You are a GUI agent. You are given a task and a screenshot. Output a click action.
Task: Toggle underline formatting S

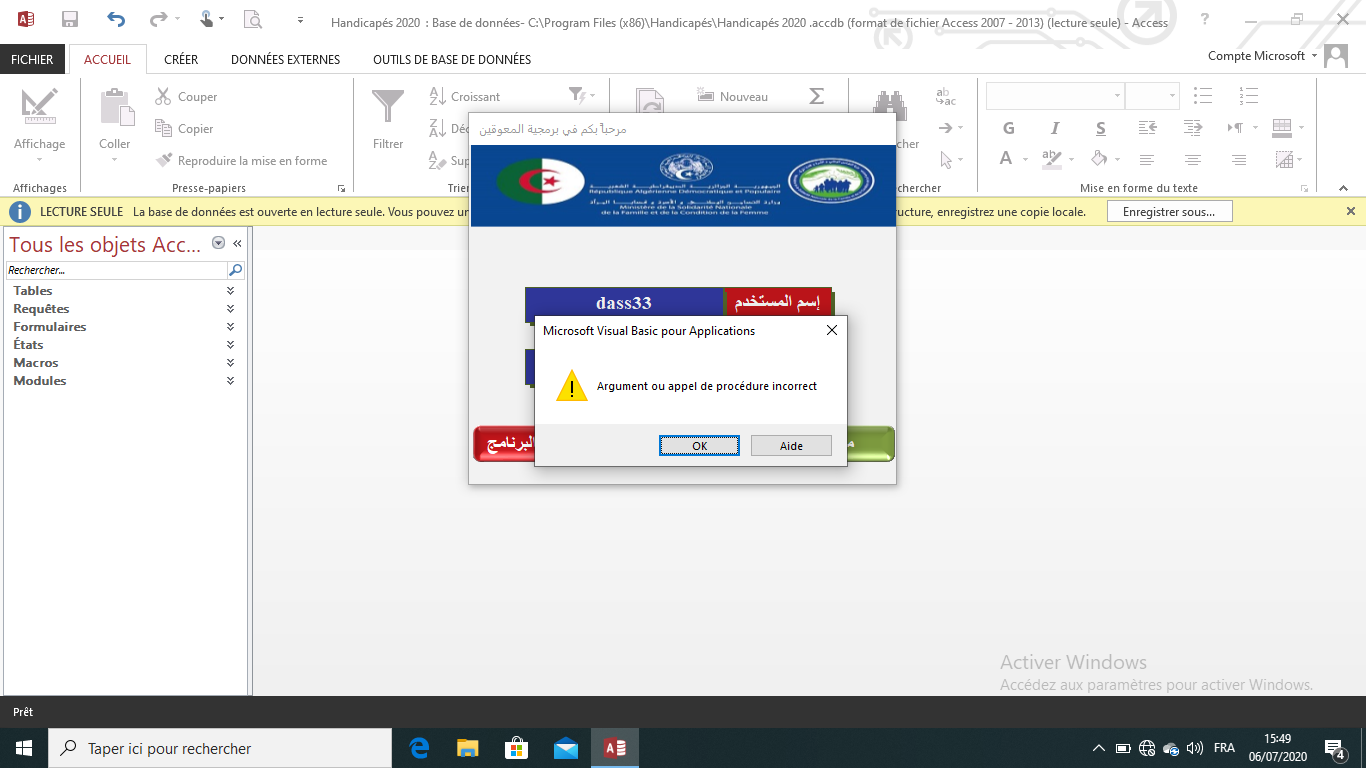point(1101,128)
